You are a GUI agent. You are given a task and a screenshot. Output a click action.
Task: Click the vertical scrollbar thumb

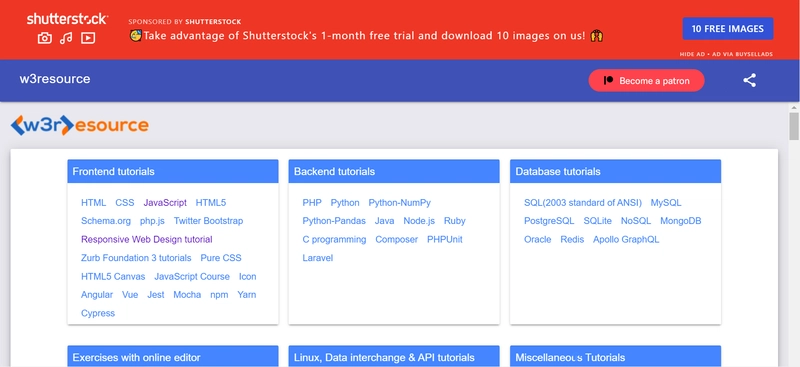[x=794, y=126]
